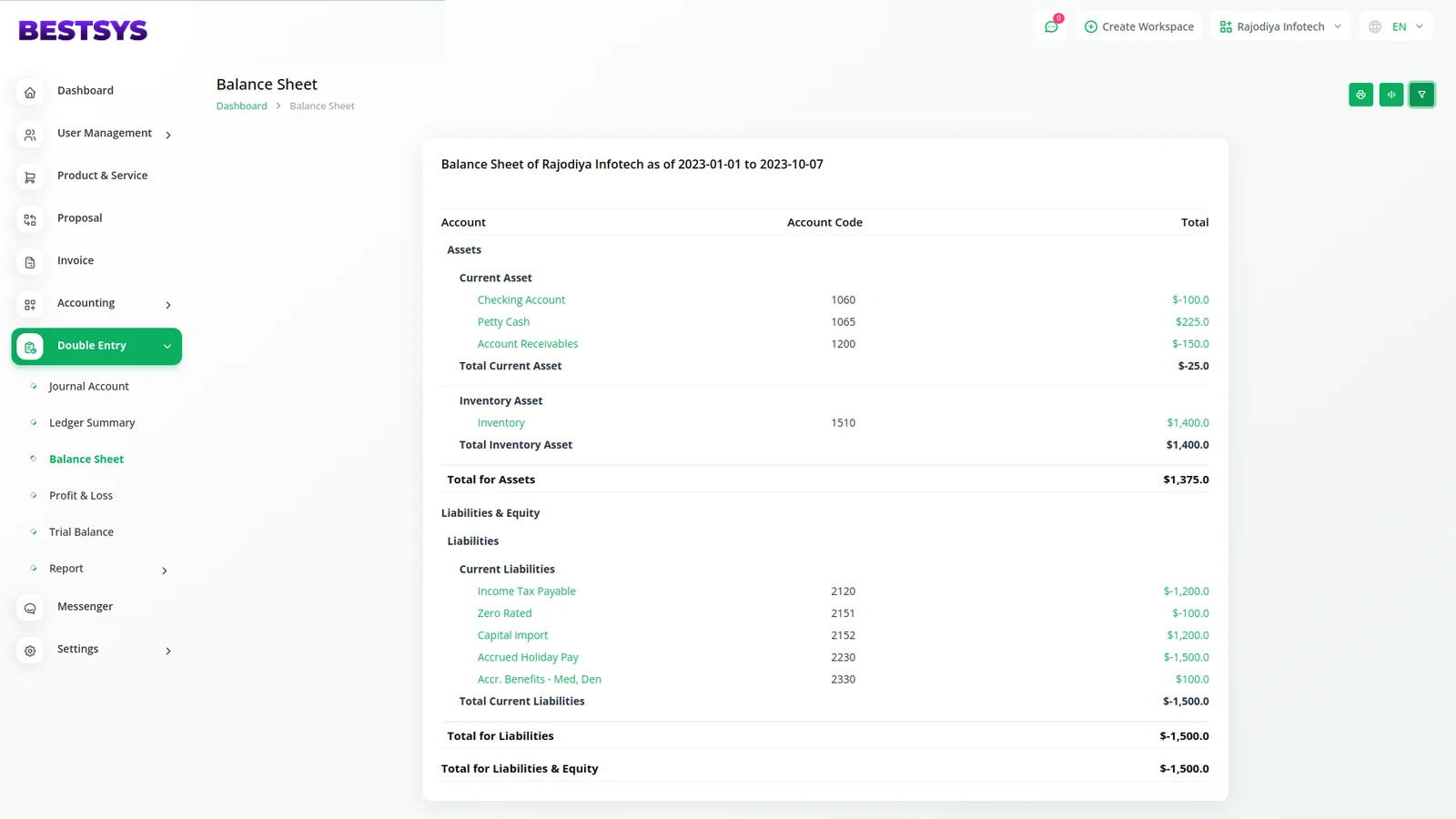The image size is (1456, 819).
Task: Click the print balance sheet icon
Action: pos(1360,95)
